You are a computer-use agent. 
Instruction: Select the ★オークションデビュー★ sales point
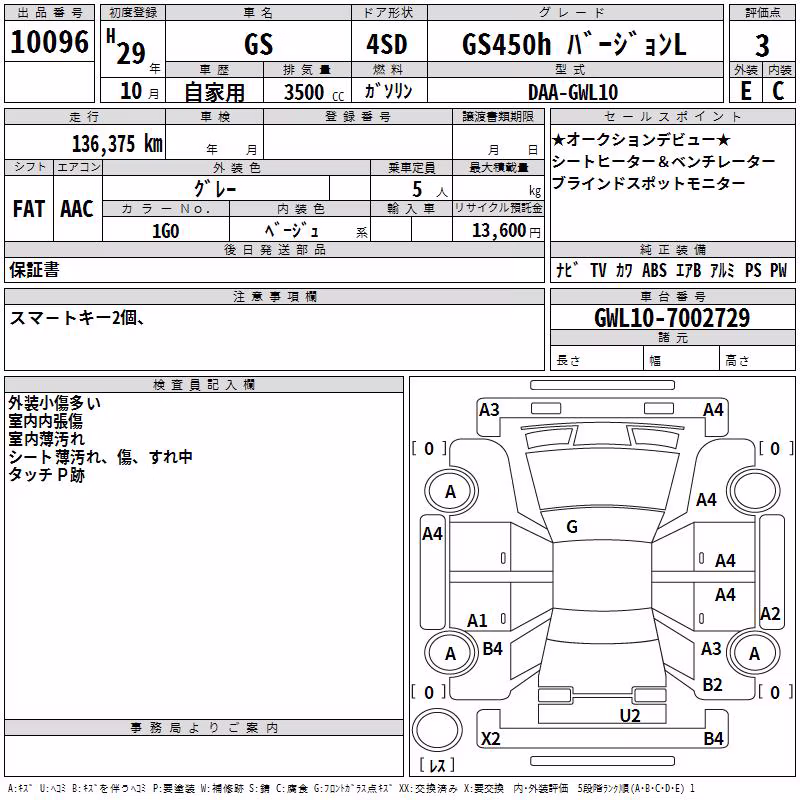[x=642, y=139]
